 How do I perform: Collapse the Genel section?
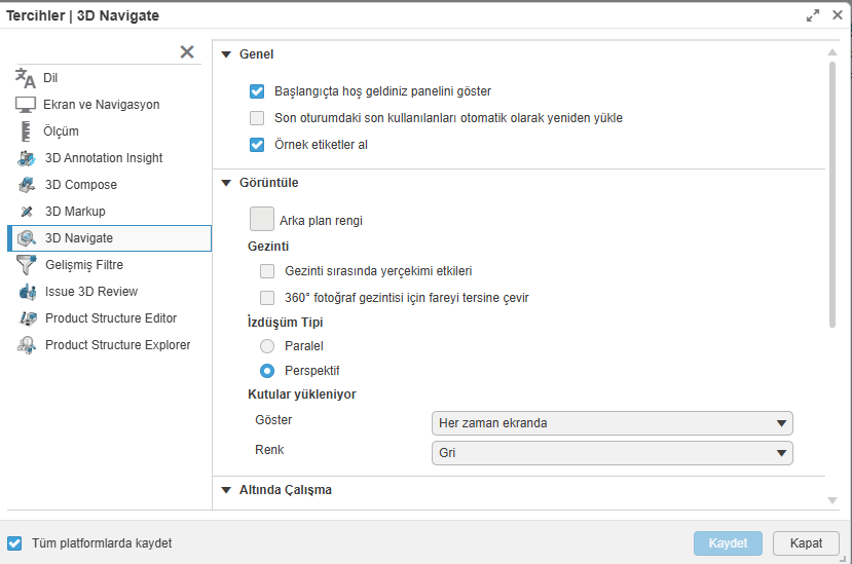tap(227, 54)
